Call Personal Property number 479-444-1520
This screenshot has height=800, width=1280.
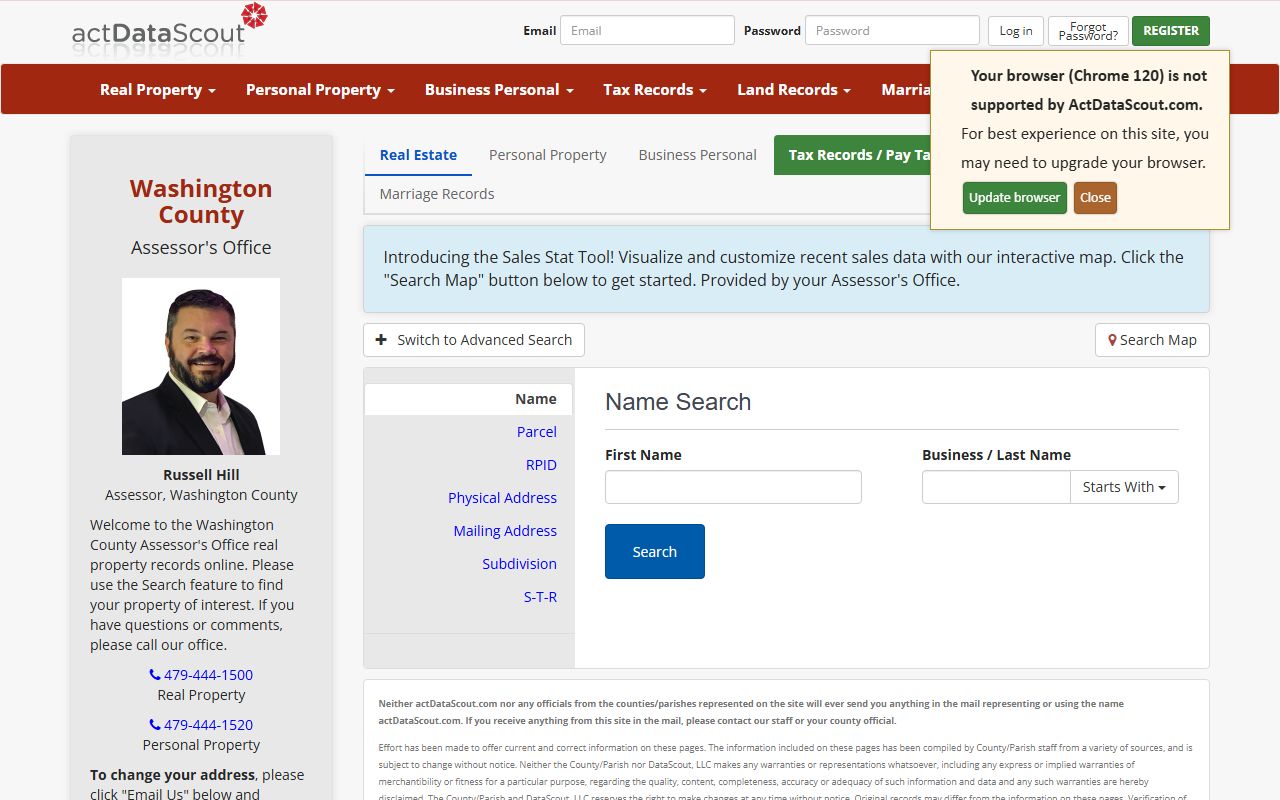point(208,725)
